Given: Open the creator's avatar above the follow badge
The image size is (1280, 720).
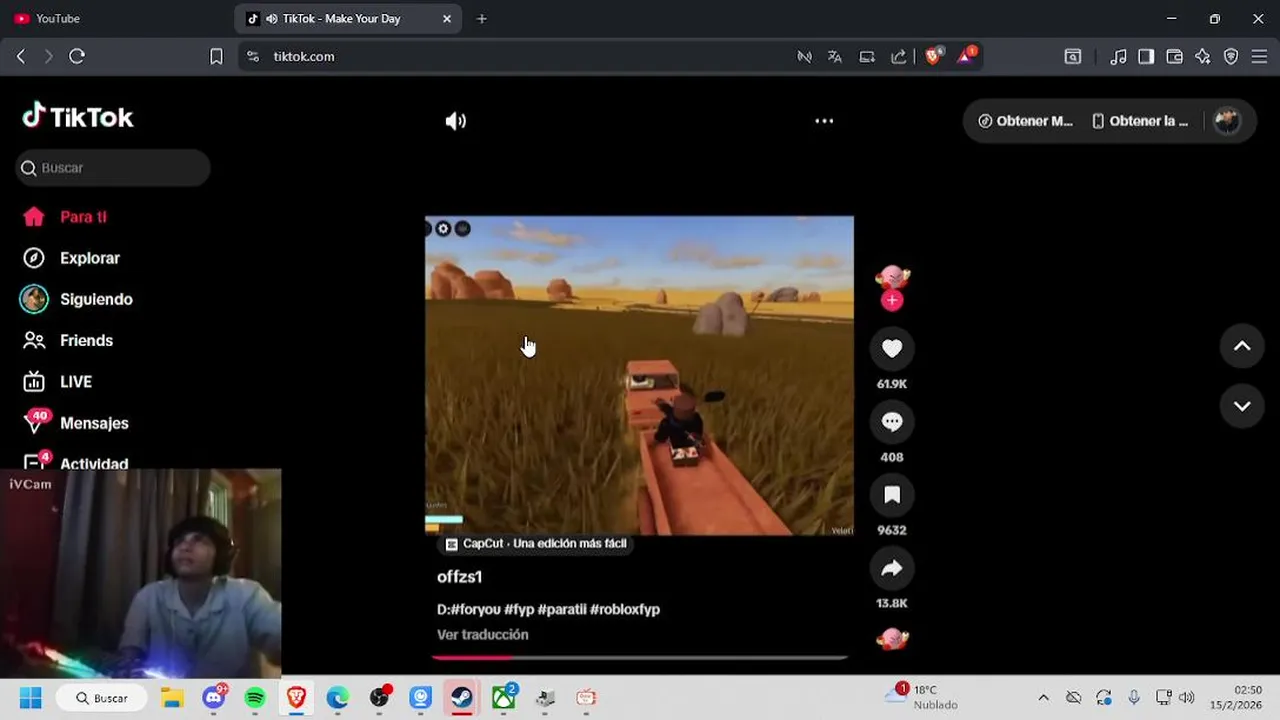Looking at the screenshot, I should click(892, 277).
